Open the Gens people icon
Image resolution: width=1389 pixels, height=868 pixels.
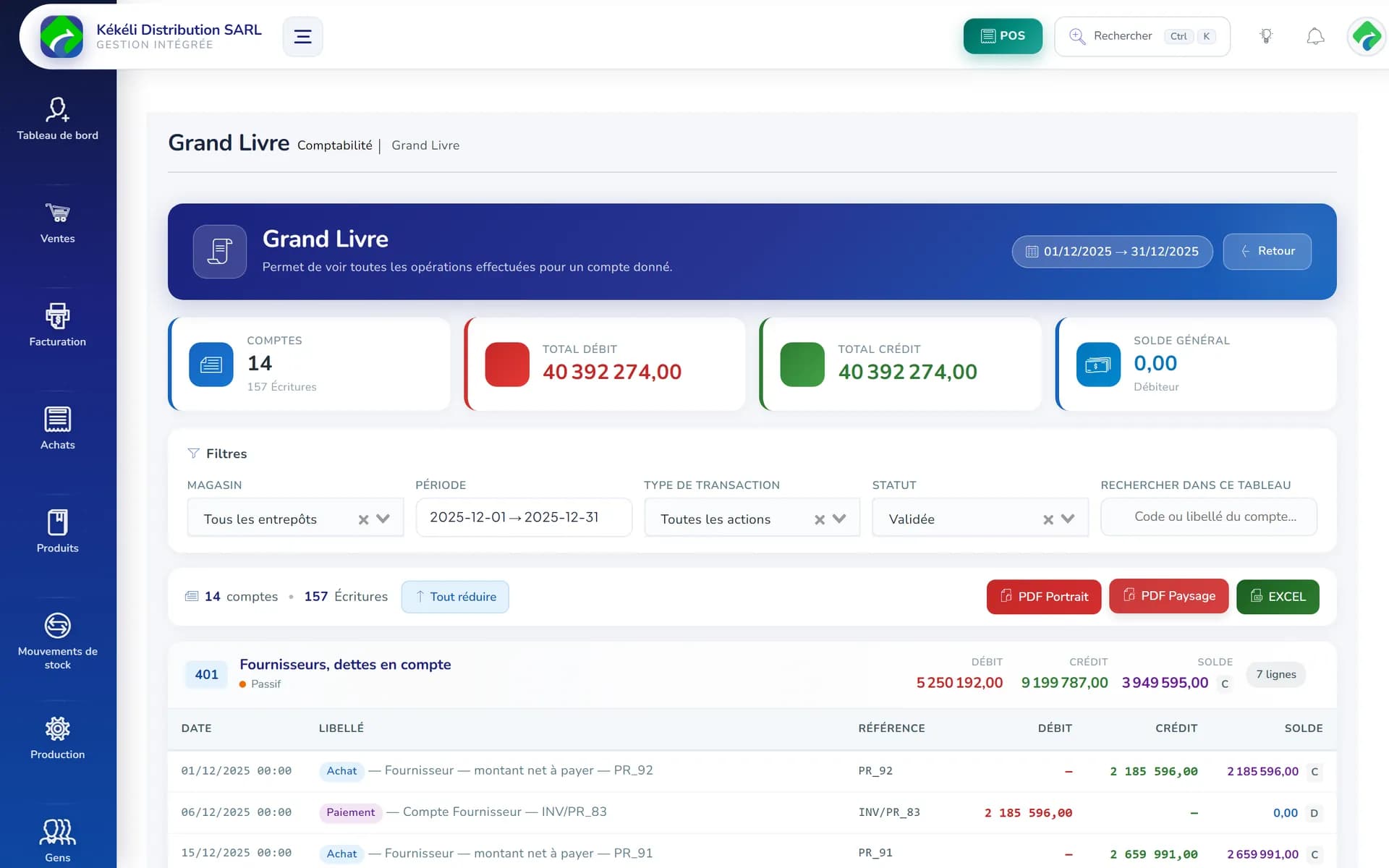point(57,832)
